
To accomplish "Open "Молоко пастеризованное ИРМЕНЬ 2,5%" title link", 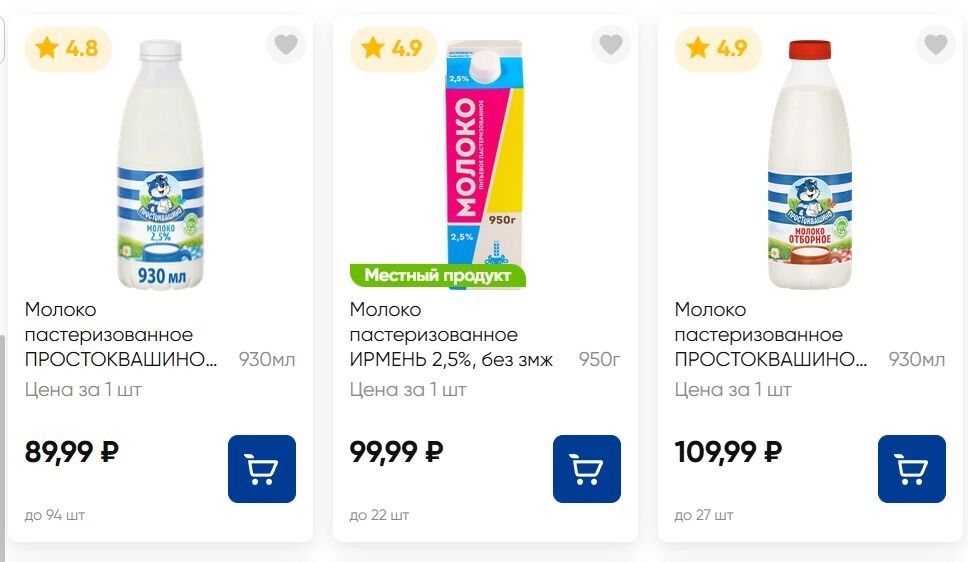I will point(450,335).
